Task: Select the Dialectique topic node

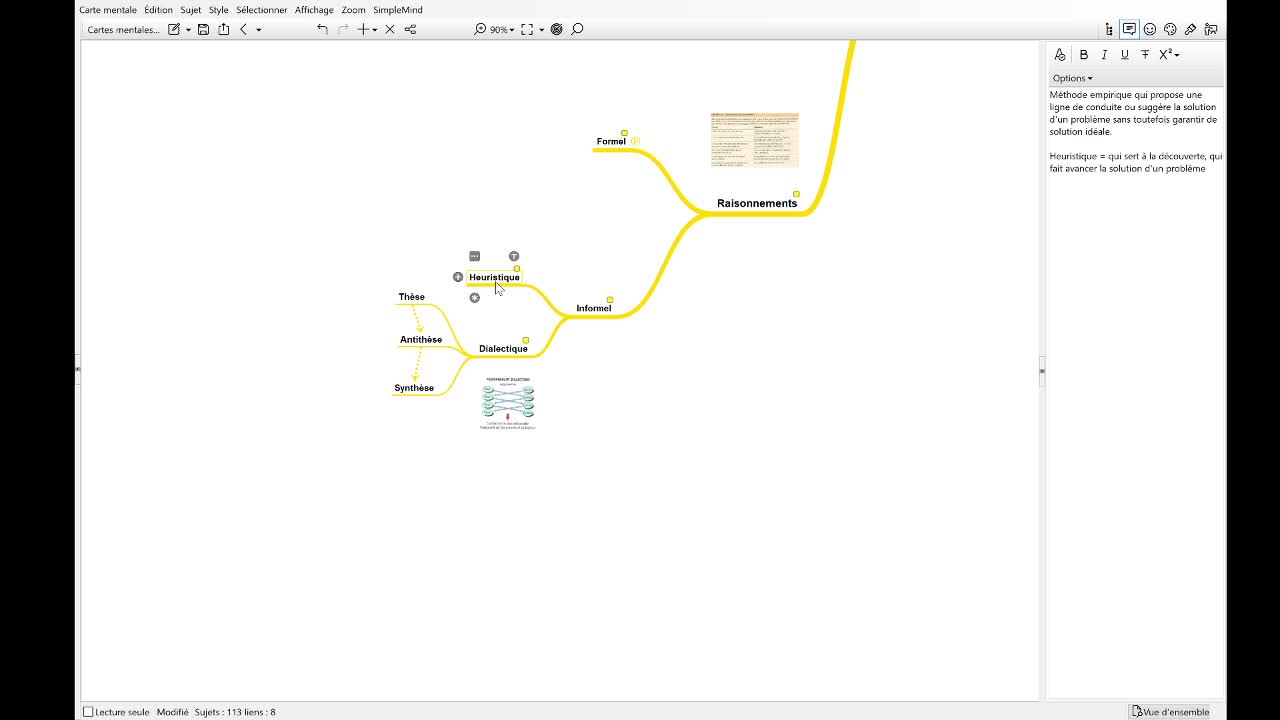Action: coord(503,349)
